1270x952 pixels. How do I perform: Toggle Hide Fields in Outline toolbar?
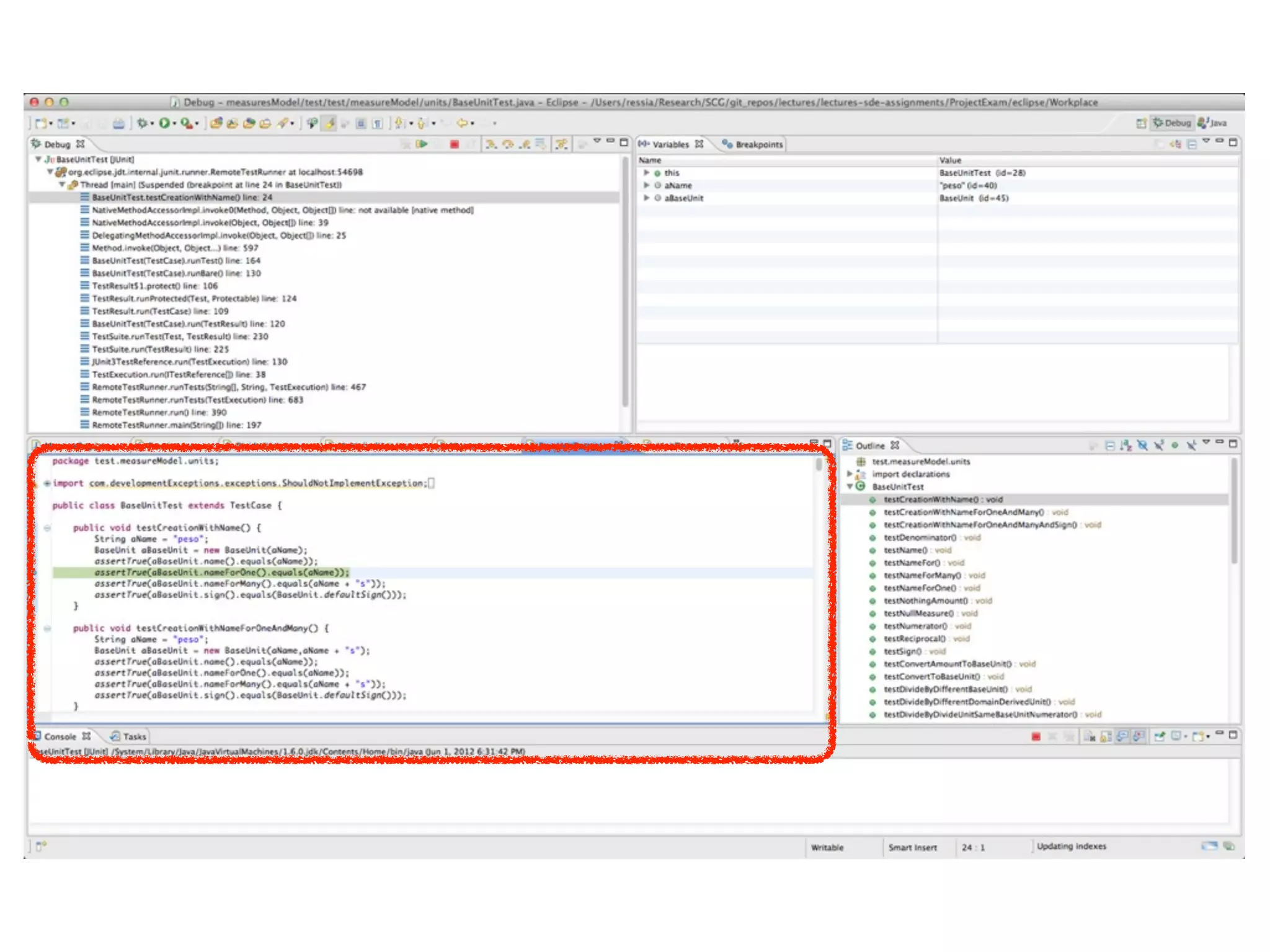[x=1142, y=445]
